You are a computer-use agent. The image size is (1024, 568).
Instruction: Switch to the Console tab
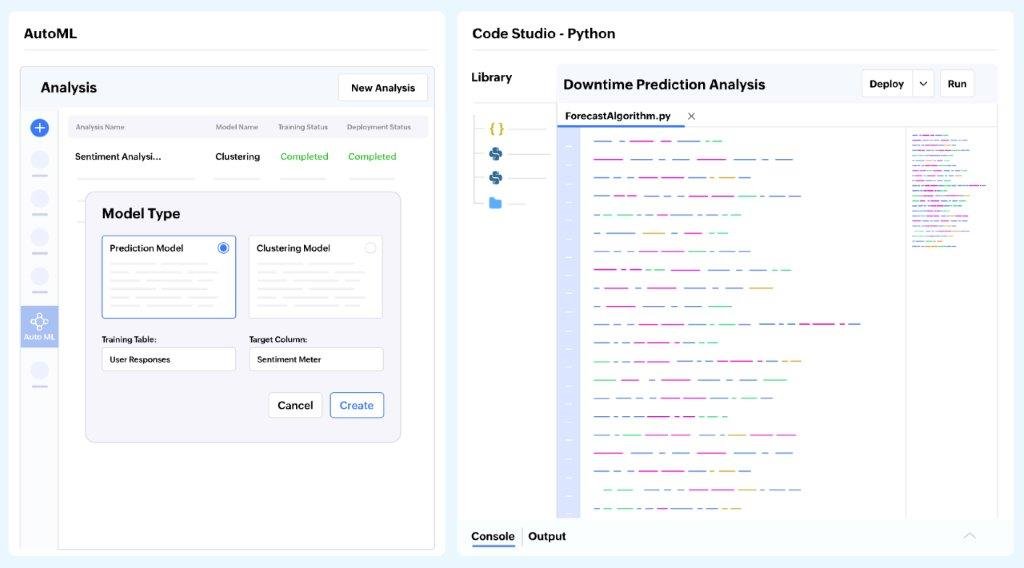pos(493,537)
